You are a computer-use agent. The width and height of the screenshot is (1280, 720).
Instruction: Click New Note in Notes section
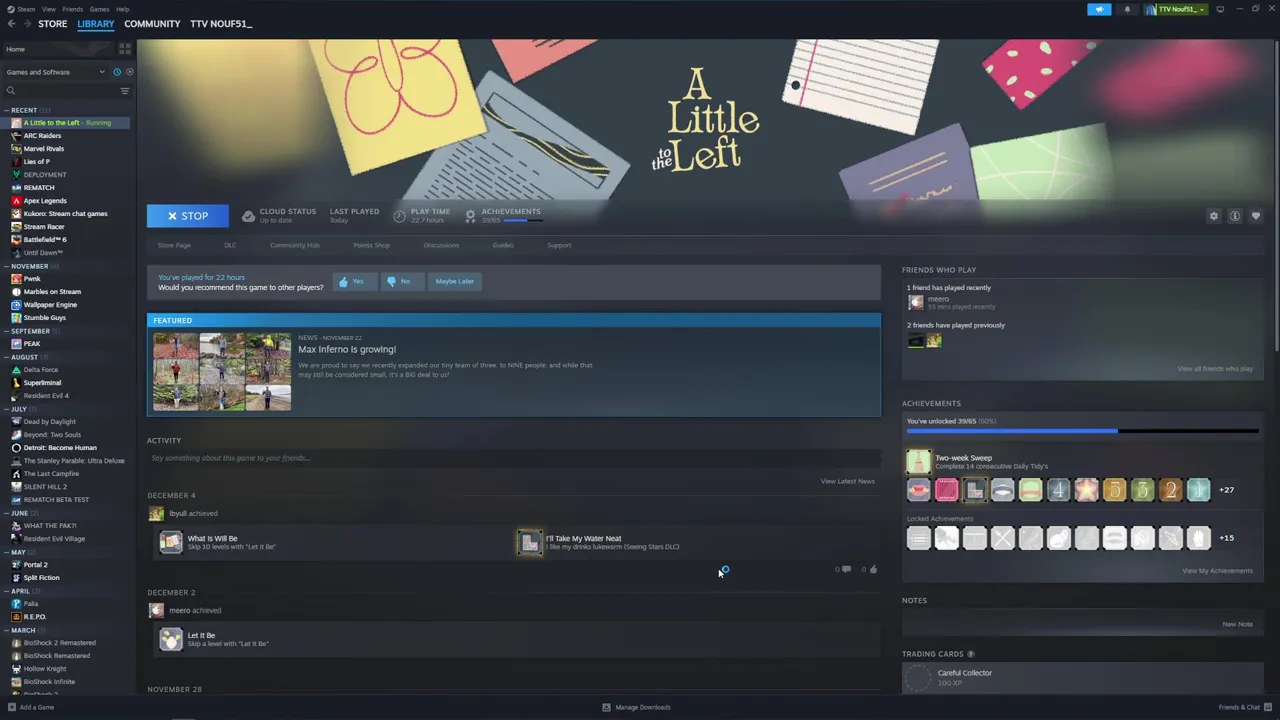tap(1237, 624)
